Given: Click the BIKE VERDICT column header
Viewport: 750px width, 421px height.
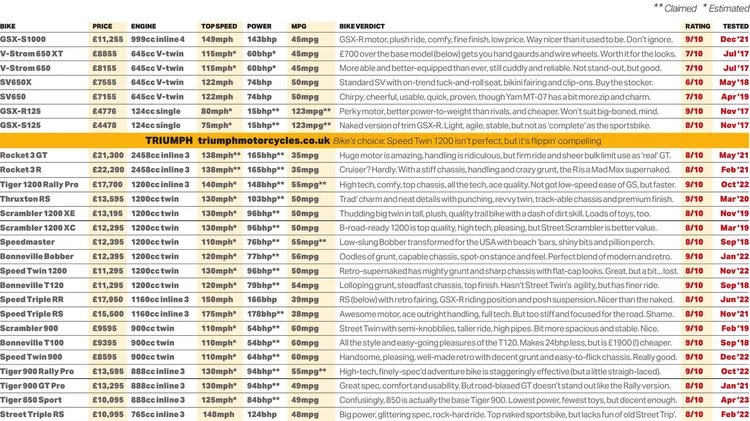Looking at the screenshot, I should click(362, 26).
